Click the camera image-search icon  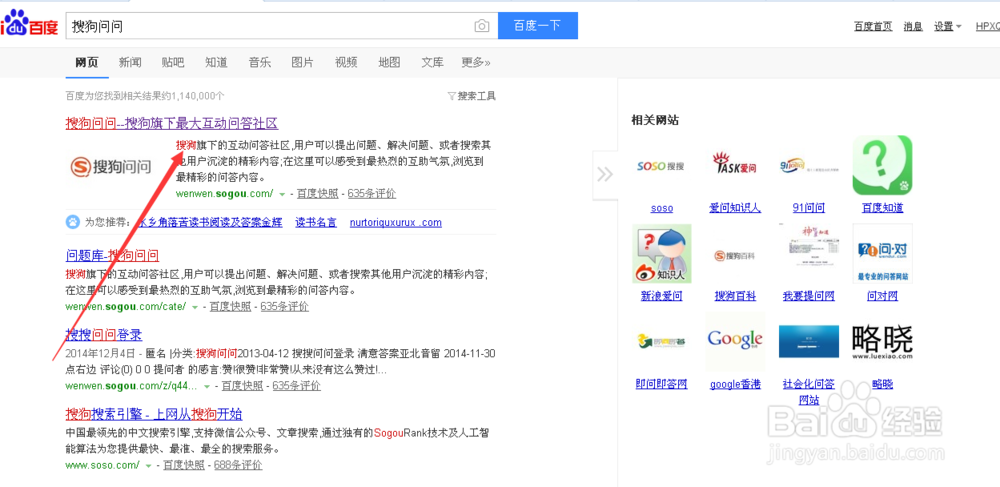coord(482,25)
